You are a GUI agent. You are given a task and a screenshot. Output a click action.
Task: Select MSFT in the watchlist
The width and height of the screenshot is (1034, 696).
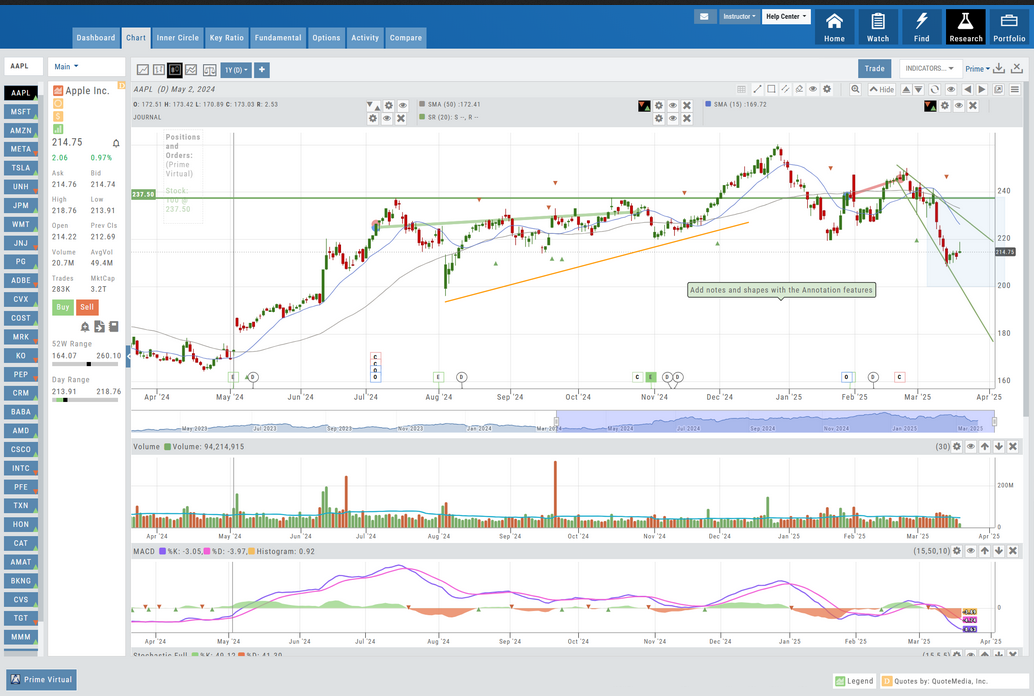coord(20,112)
